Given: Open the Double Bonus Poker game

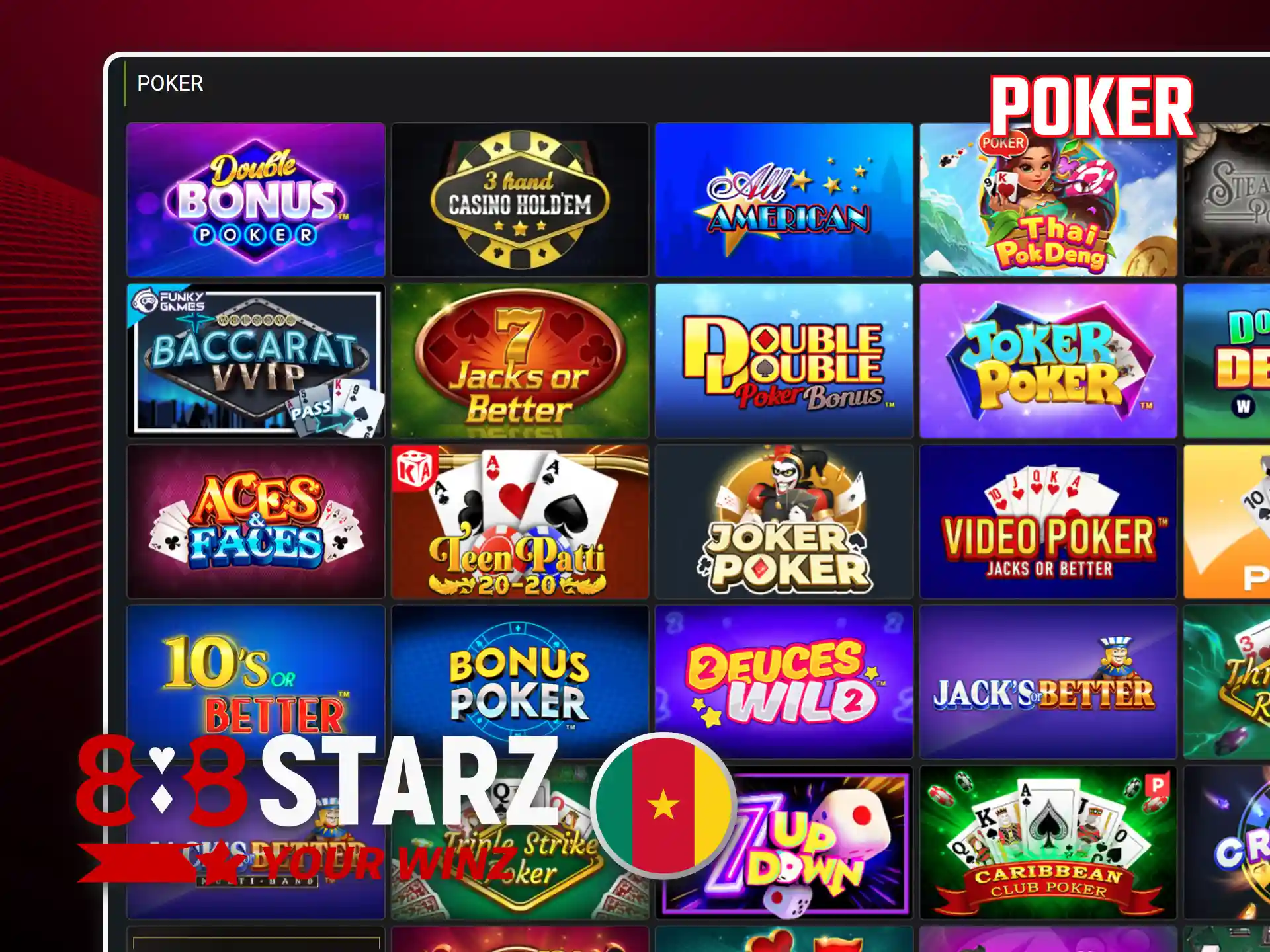Looking at the screenshot, I should click(255, 200).
